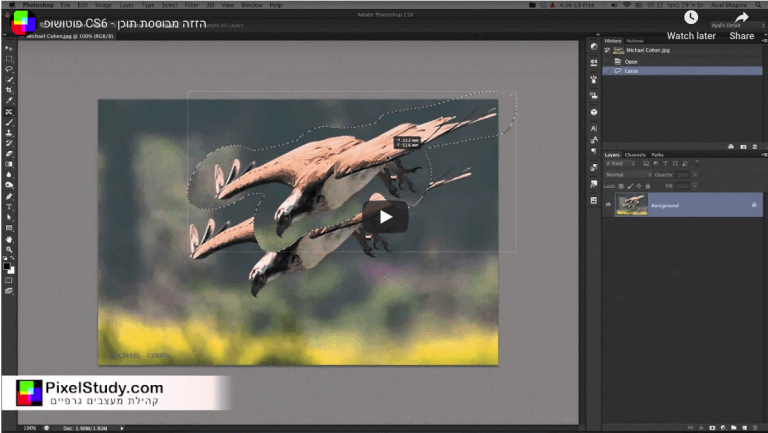
Task: Select the Blur tool
Action: (9, 174)
